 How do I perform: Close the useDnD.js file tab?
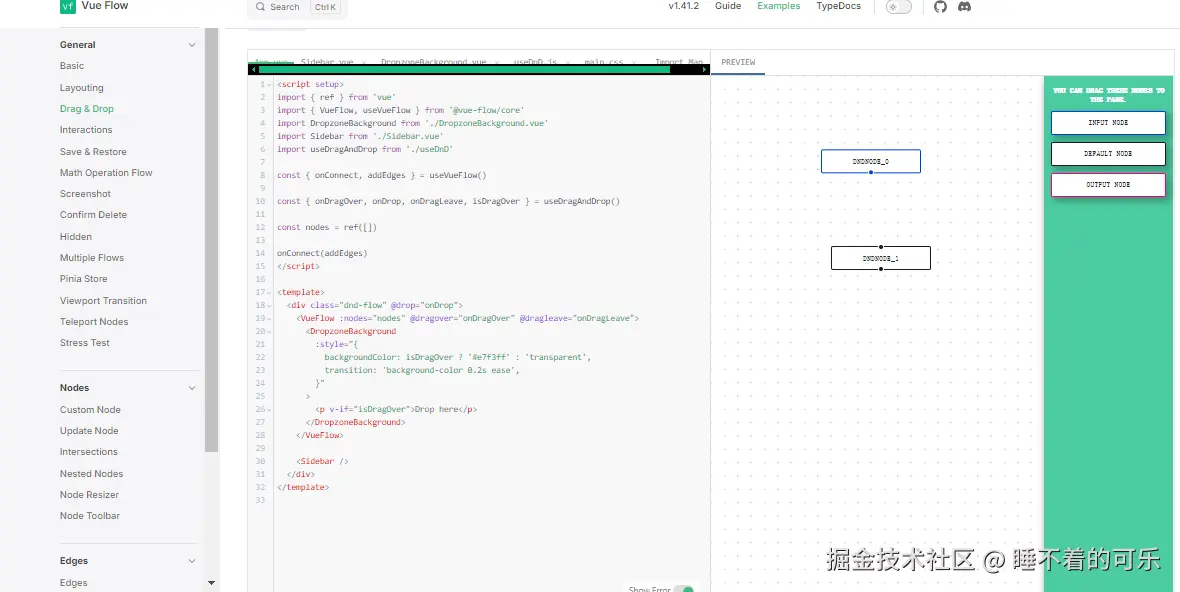[x=567, y=62]
